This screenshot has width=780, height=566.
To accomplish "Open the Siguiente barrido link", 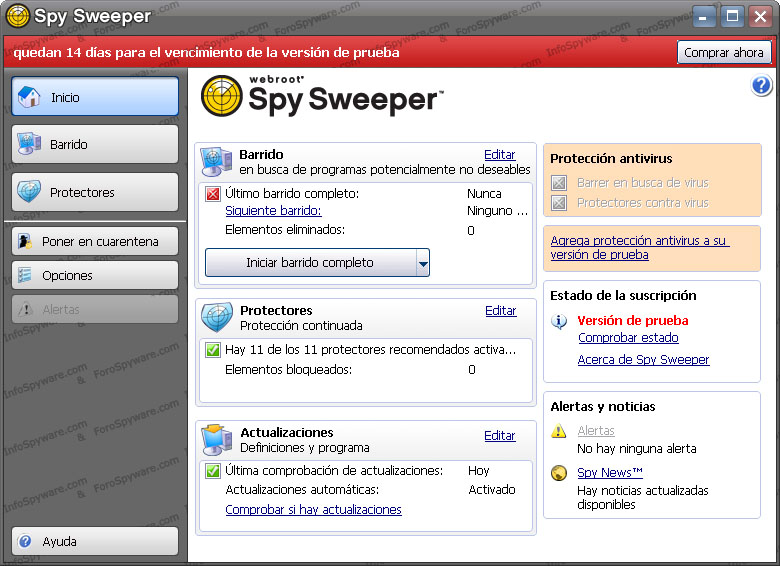I will (273, 211).
